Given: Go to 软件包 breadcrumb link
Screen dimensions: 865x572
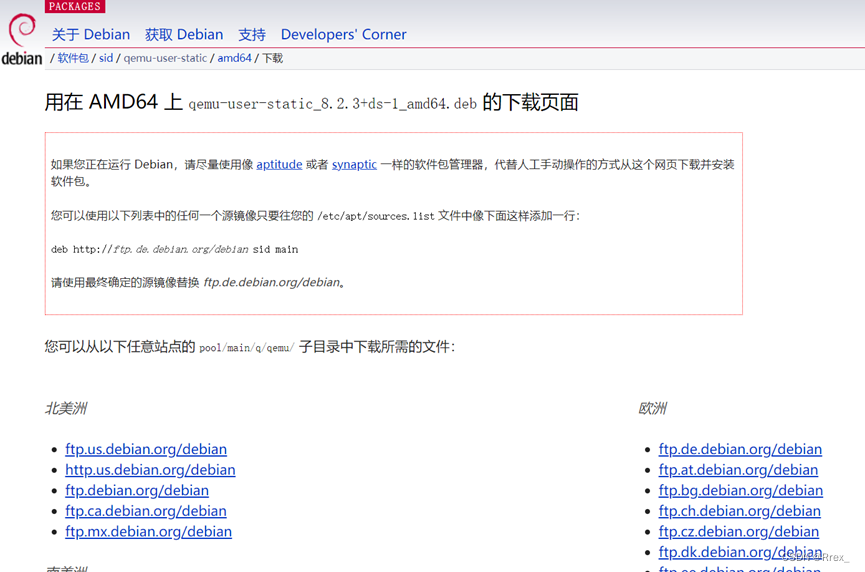Looking at the screenshot, I should pos(73,58).
